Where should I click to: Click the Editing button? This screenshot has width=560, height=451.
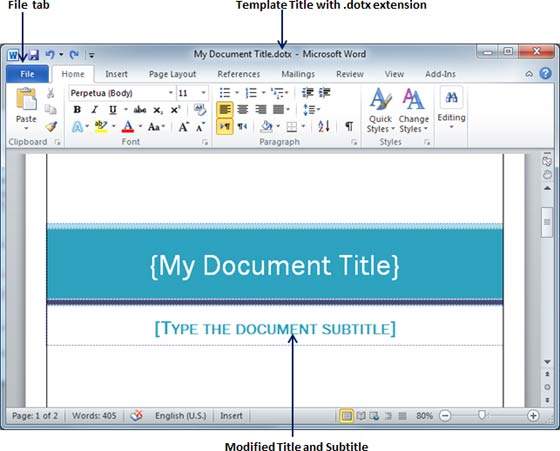(x=451, y=108)
